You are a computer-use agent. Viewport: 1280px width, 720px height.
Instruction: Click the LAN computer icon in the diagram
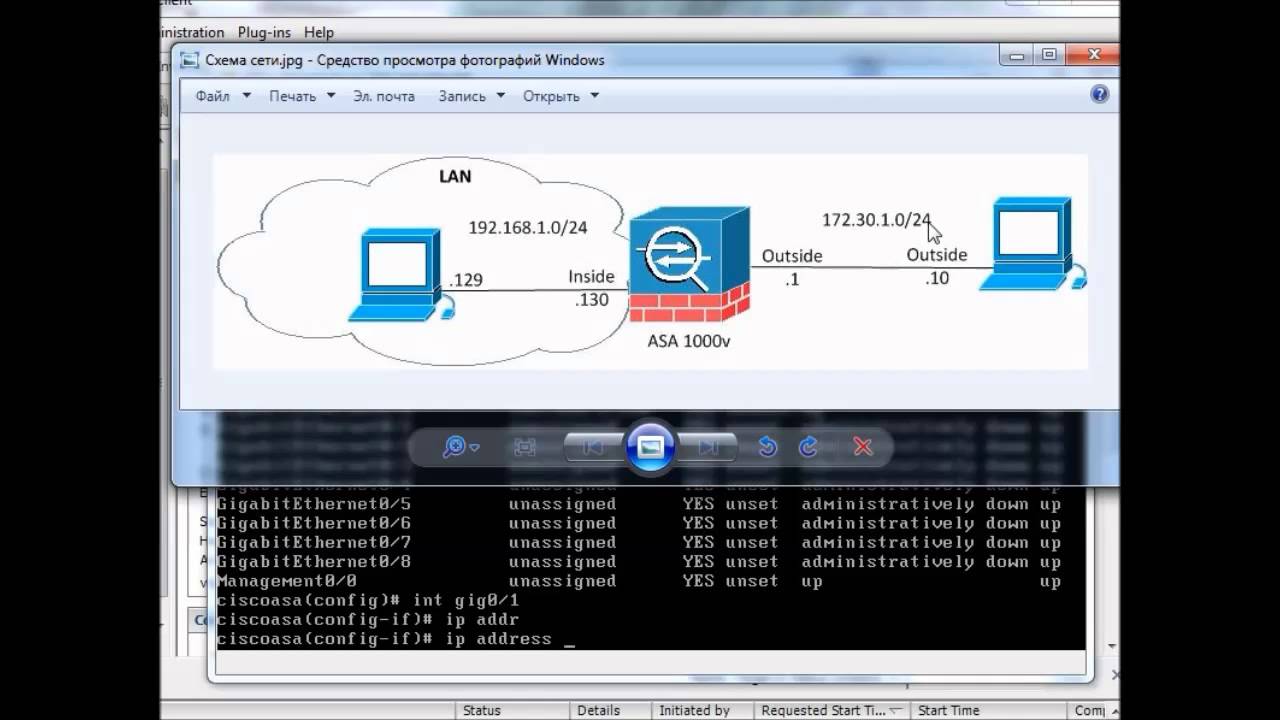(x=400, y=274)
